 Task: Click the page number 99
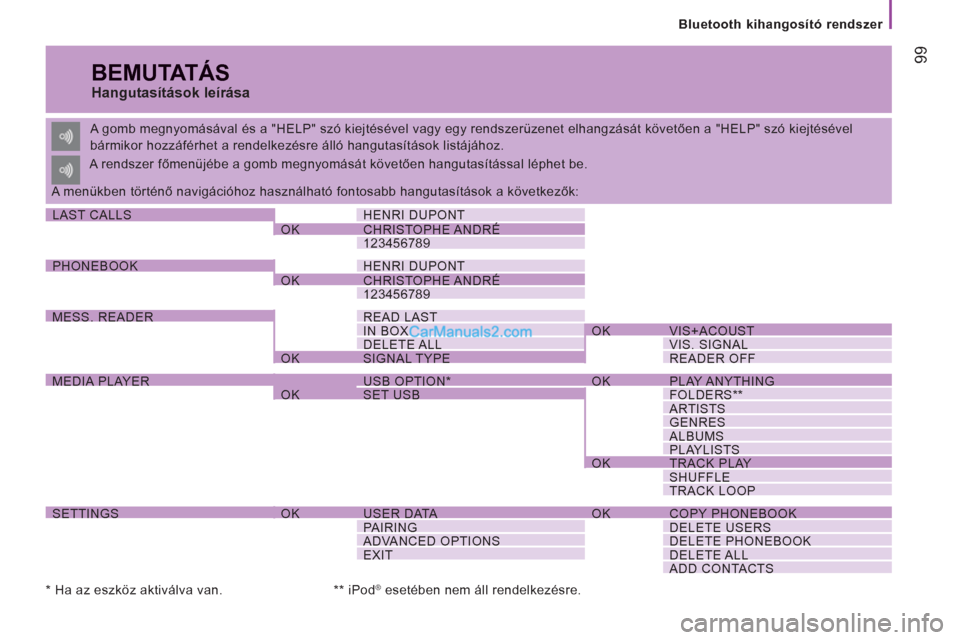click(x=920, y=55)
